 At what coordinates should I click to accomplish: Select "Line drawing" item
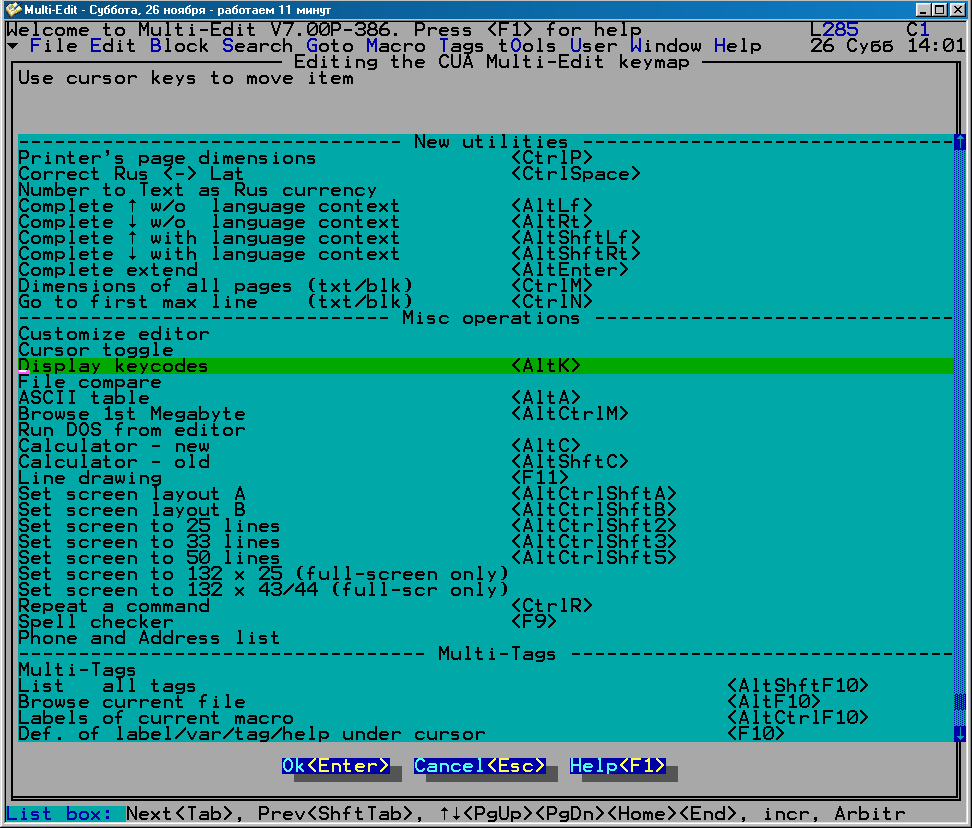pos(485,478)
